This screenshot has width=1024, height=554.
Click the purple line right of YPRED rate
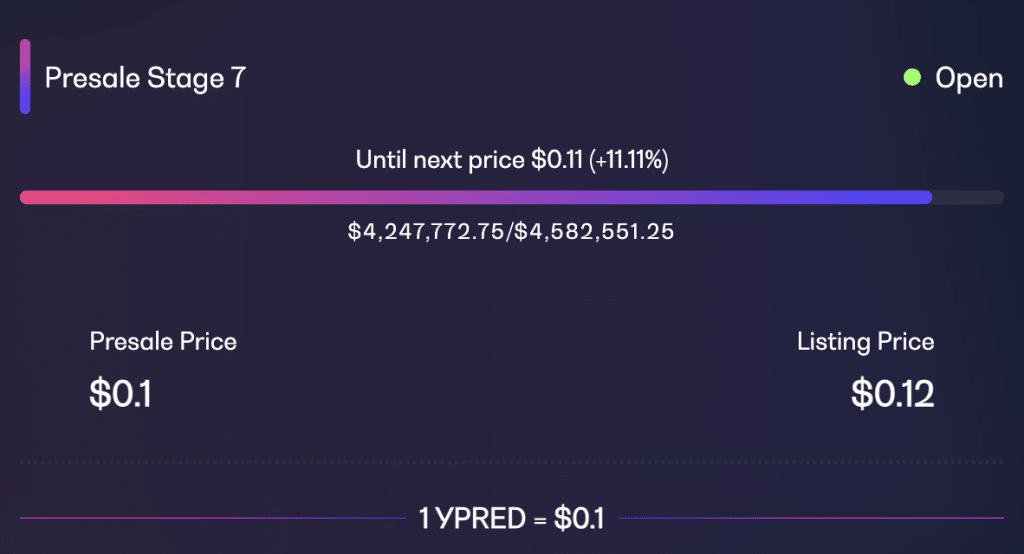[810, 518]
